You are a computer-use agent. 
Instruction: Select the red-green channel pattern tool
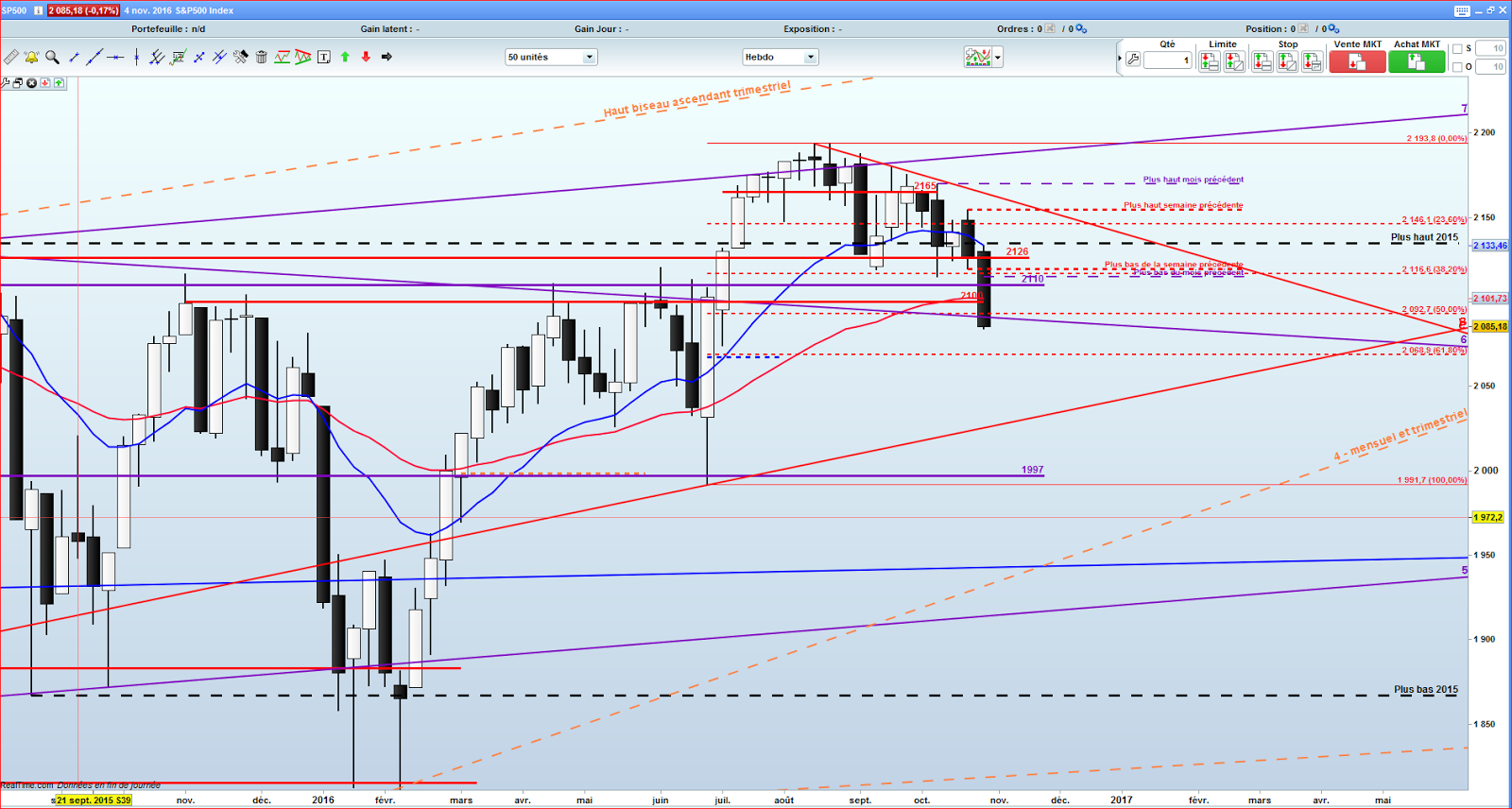point(283,58)
